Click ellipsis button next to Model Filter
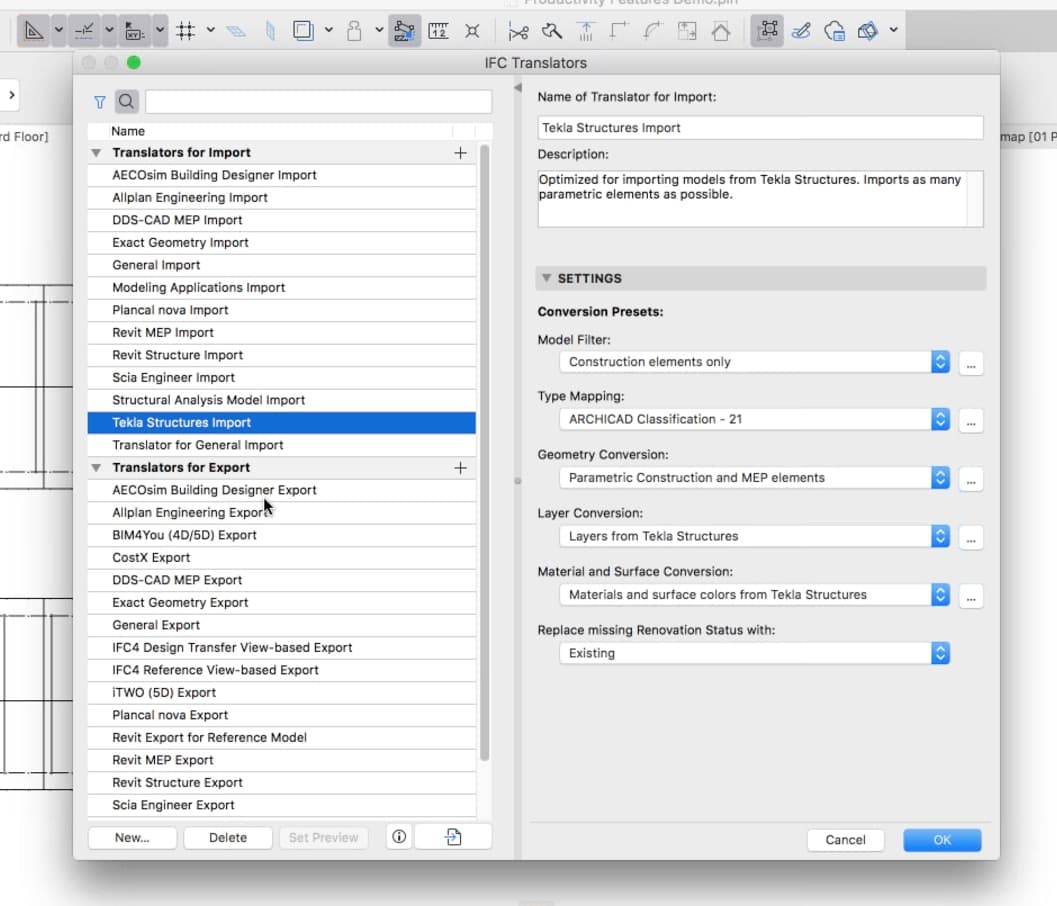 tap(971, 364)
